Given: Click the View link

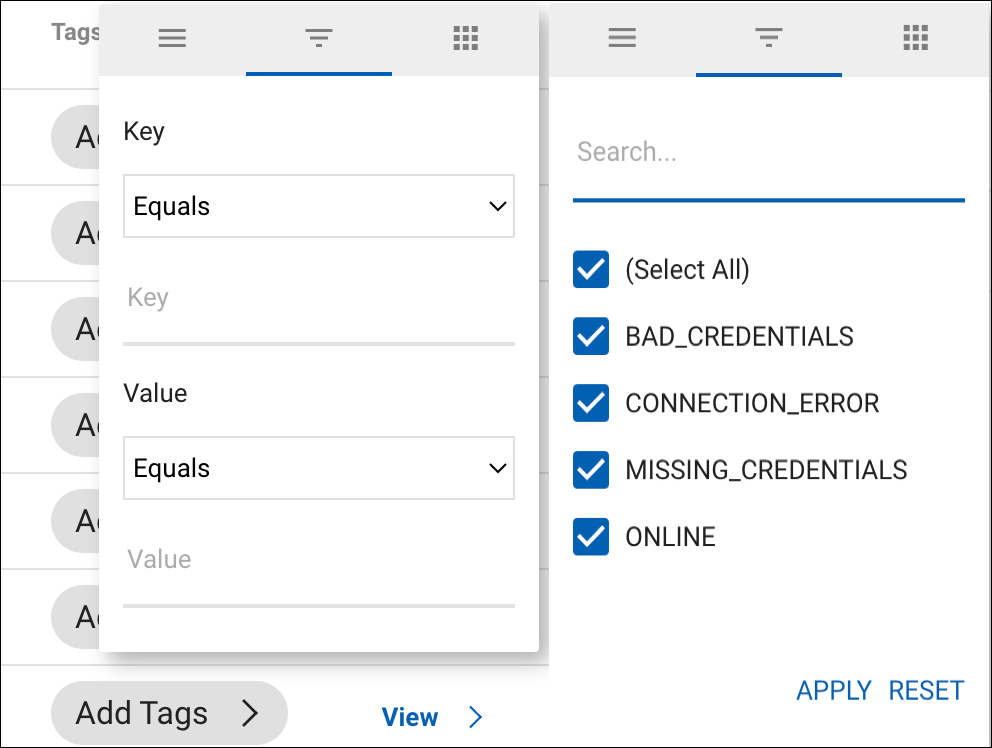Looking at the screenshot, I should point(409,717).
